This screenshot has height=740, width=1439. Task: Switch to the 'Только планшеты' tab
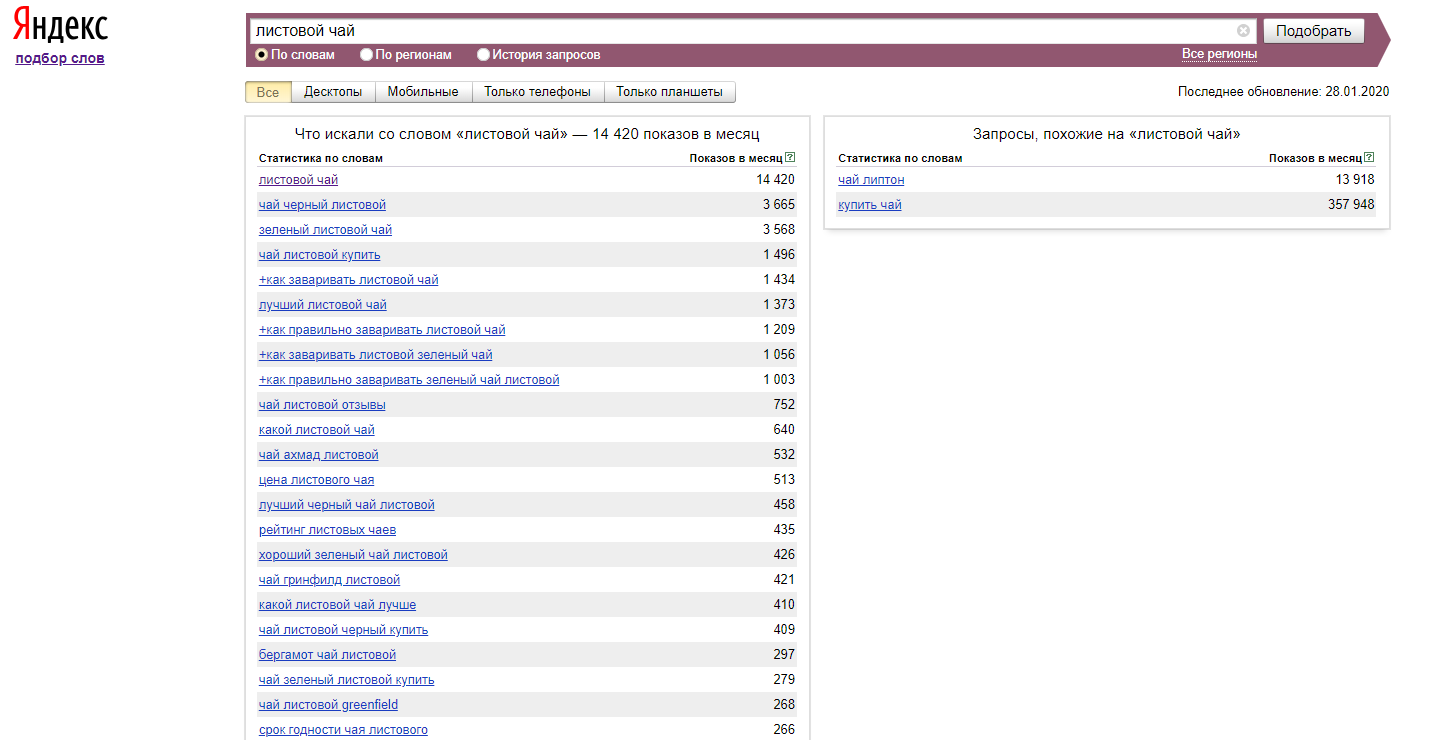pyautogui.click(x=669, y=92)
